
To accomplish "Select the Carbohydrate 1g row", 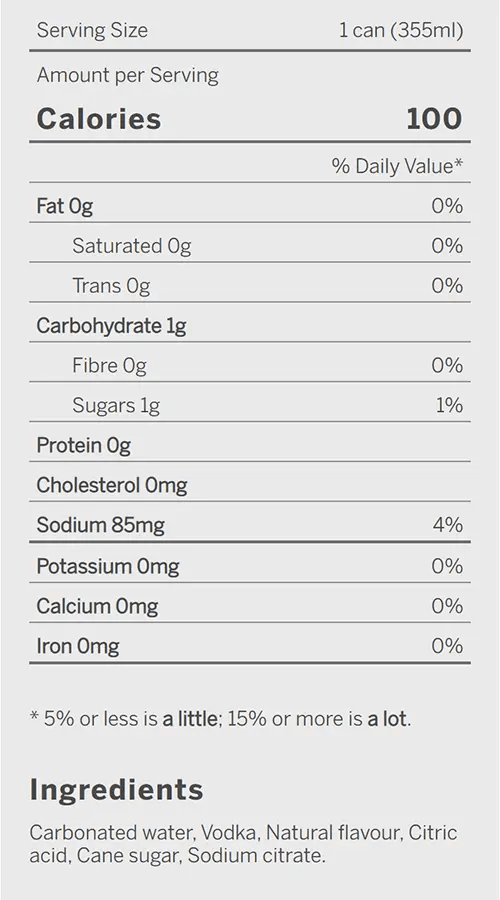I will pyautogui.click(x=250, y=323).
